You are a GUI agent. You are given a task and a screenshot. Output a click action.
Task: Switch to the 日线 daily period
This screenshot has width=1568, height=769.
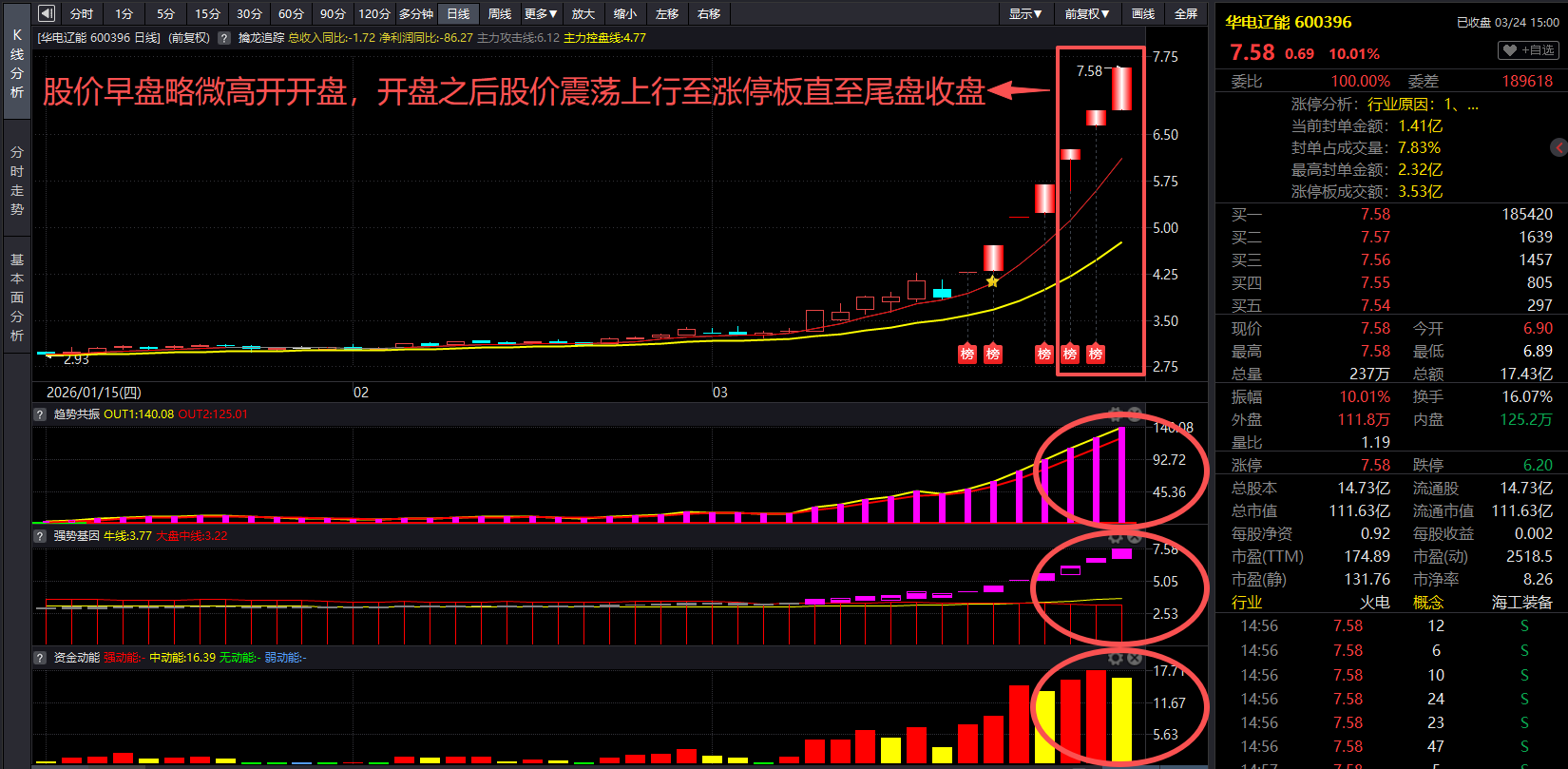[x=458, y=13]
